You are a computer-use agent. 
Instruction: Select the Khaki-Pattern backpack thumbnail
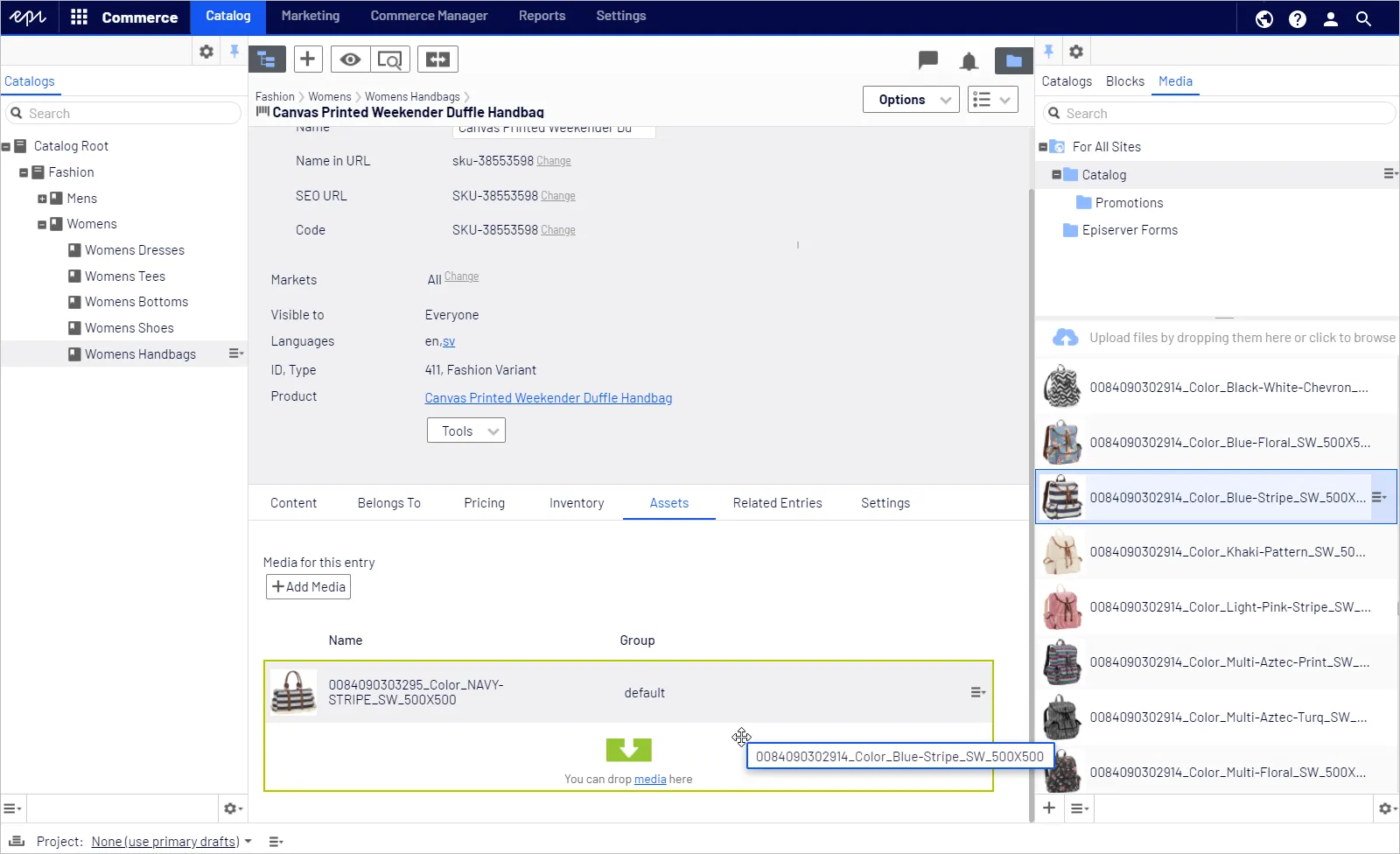click(1062, 552)
